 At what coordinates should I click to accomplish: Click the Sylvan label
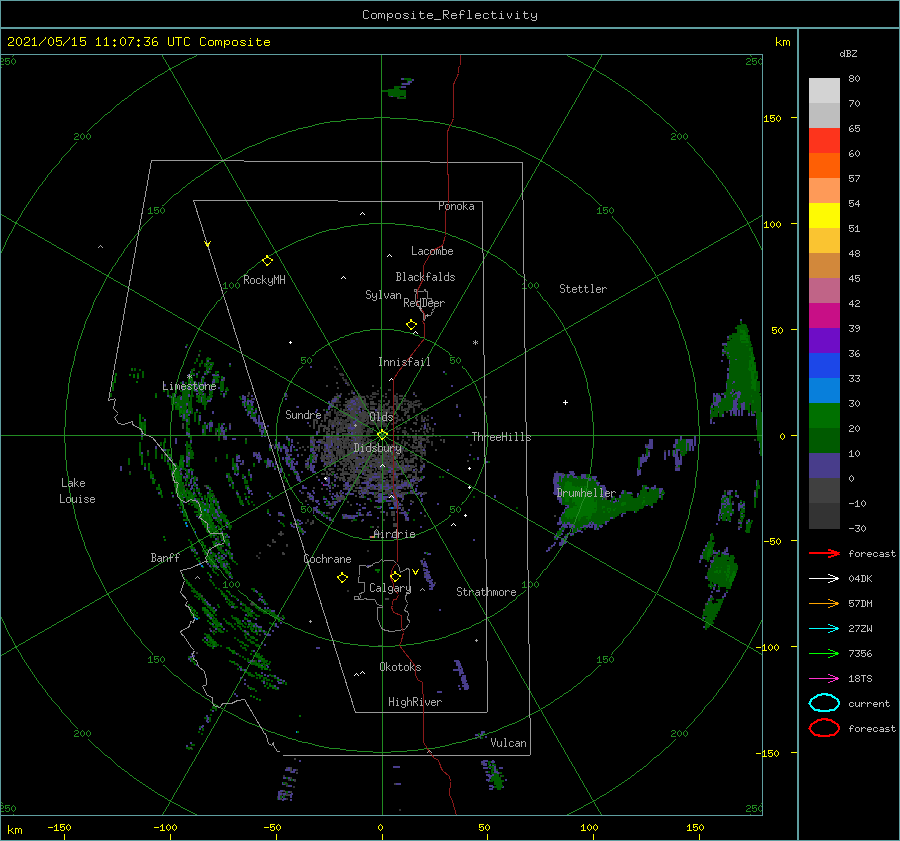pos(383,295)
